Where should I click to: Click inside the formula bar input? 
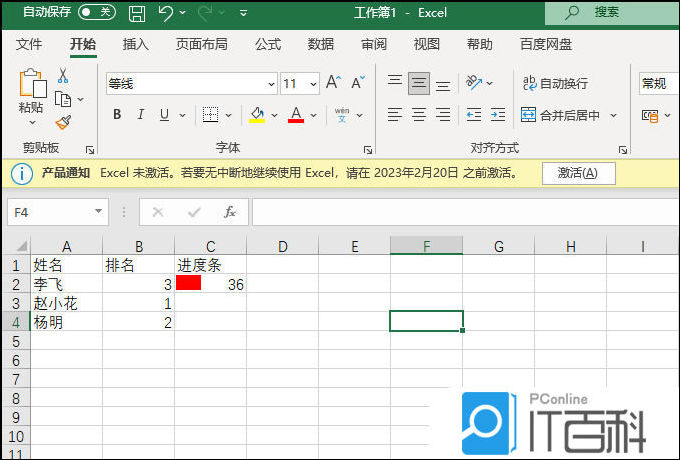click(x=466, y=212)
